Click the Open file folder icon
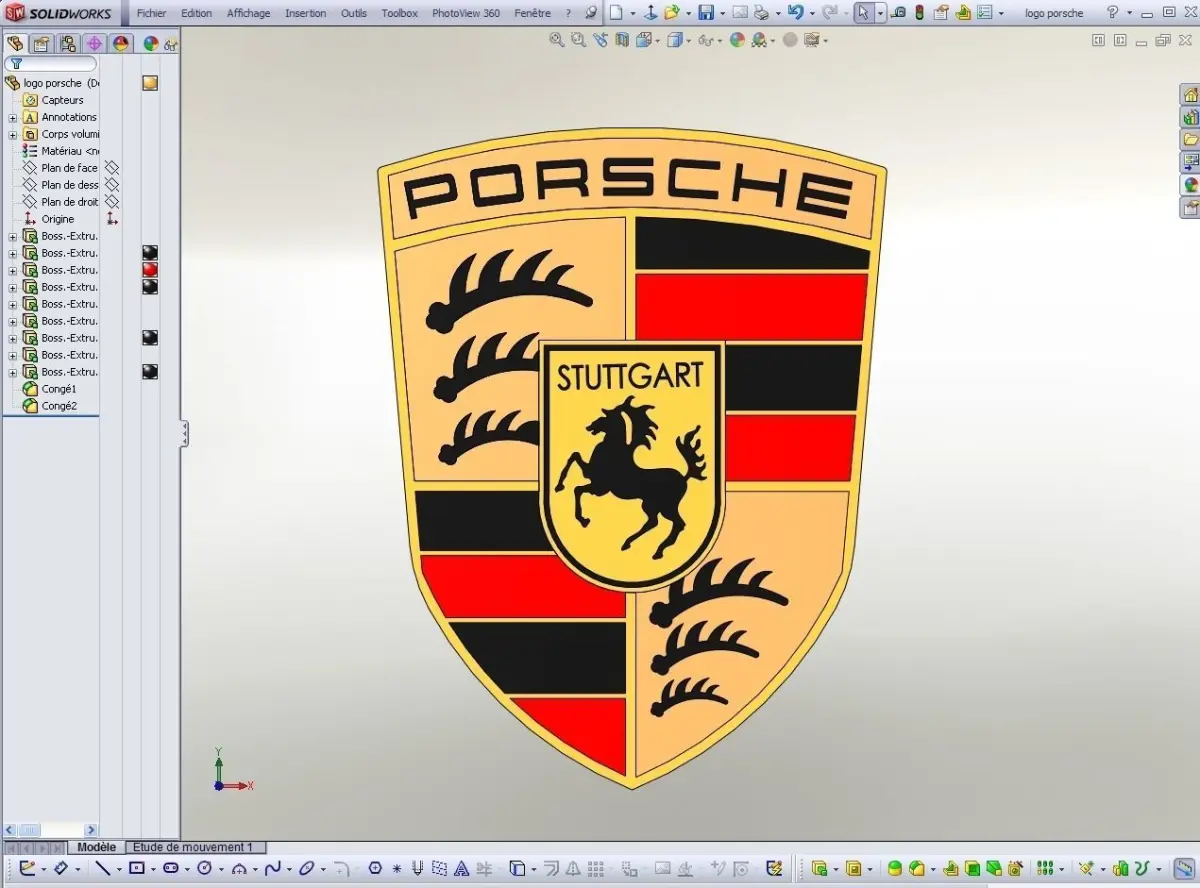This screenshot has height=888, width=1200. pyautogui.click(x=672, y=13)
